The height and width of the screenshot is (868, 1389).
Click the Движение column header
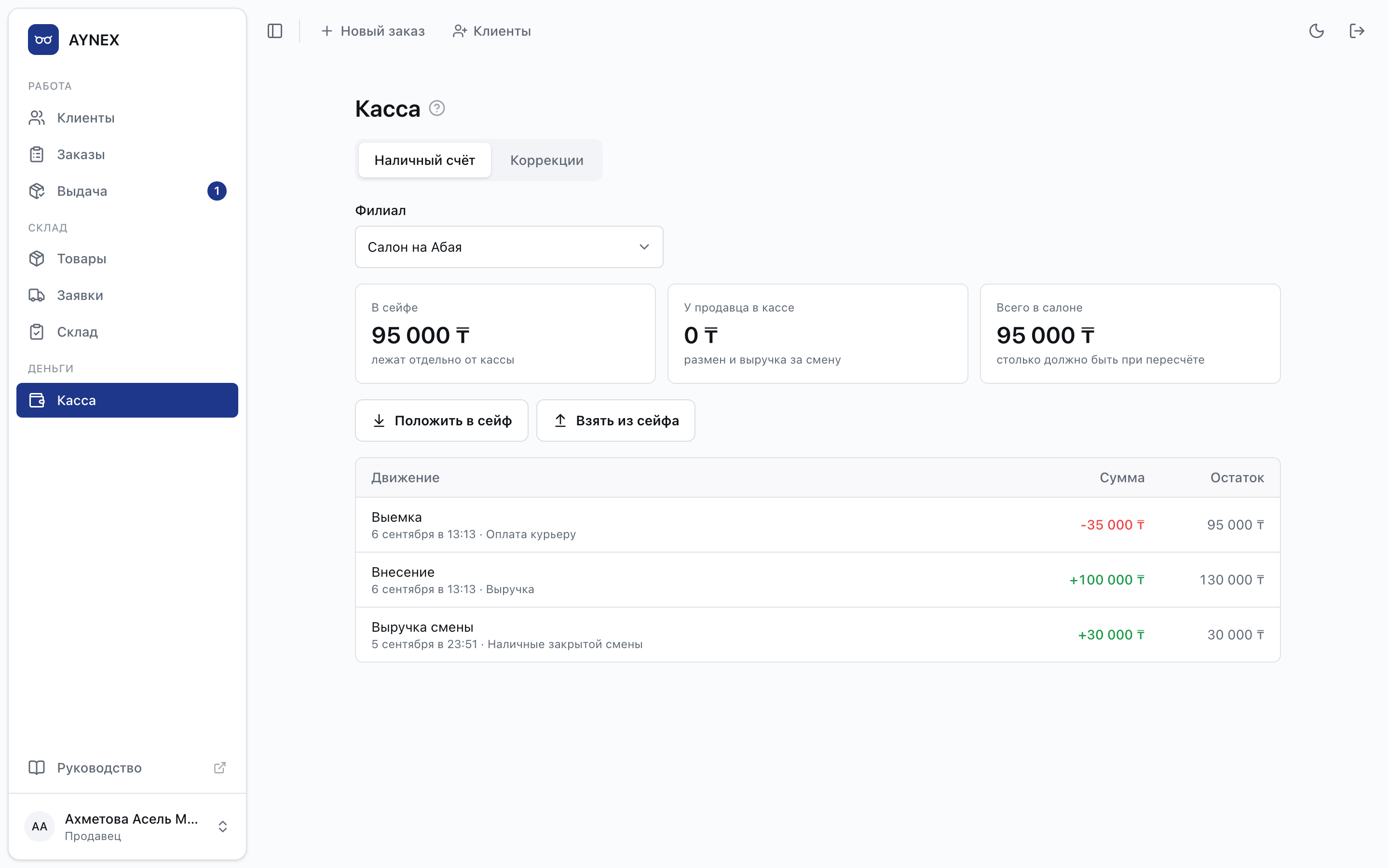pyautogui.click(x=405, y=477)
